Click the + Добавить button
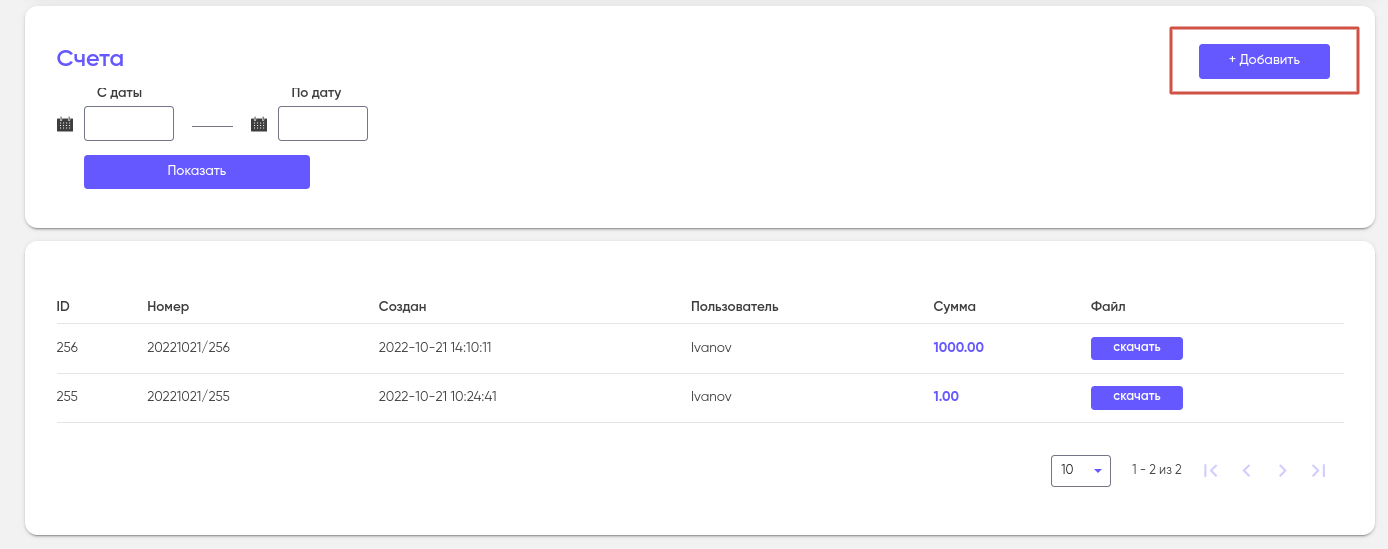Image resolution: width=1388 pixels, height=549 pixels. click(x=1264, y=61)
